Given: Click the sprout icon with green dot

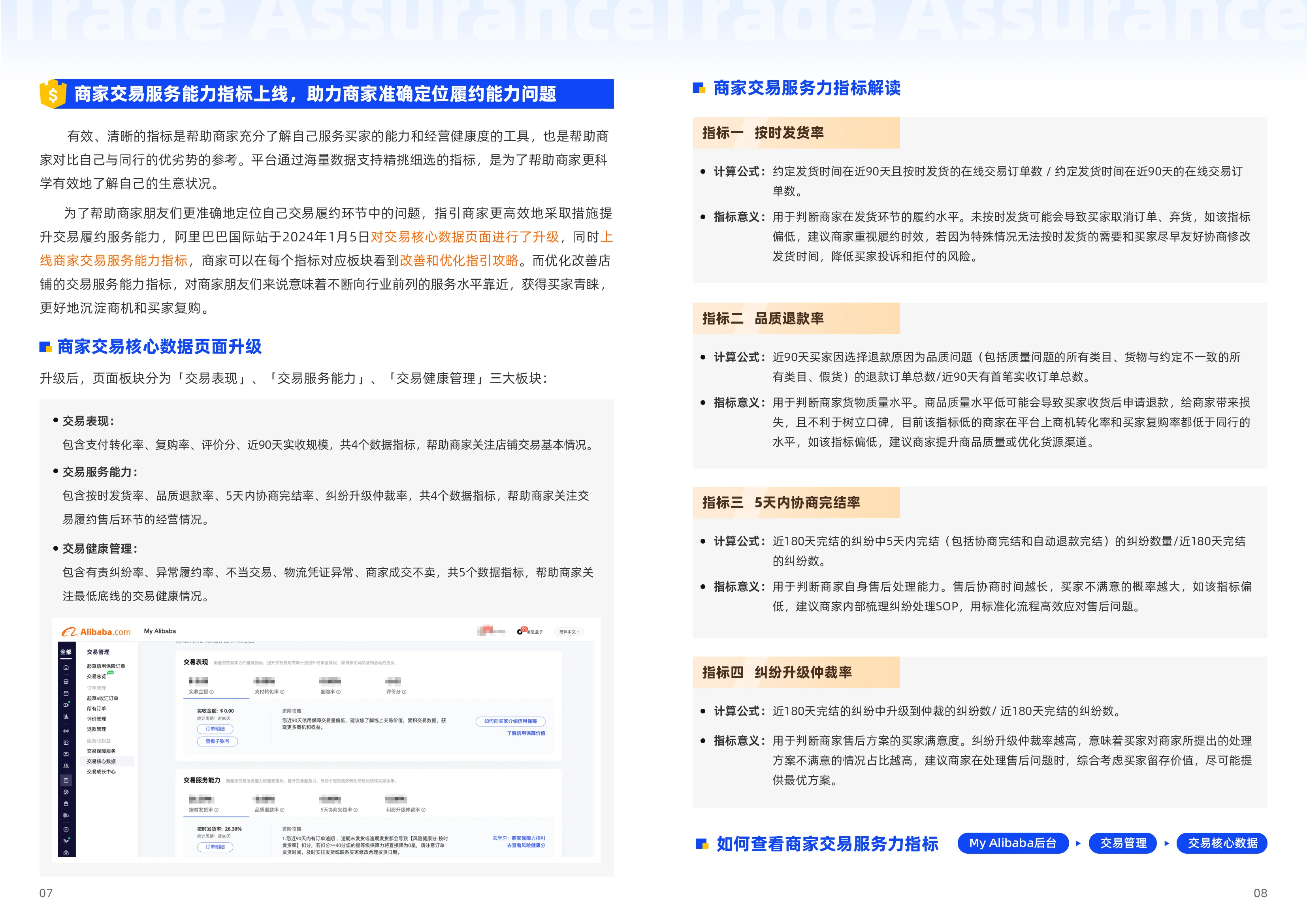Looking at the screenshot, I should tap(66, 841).
